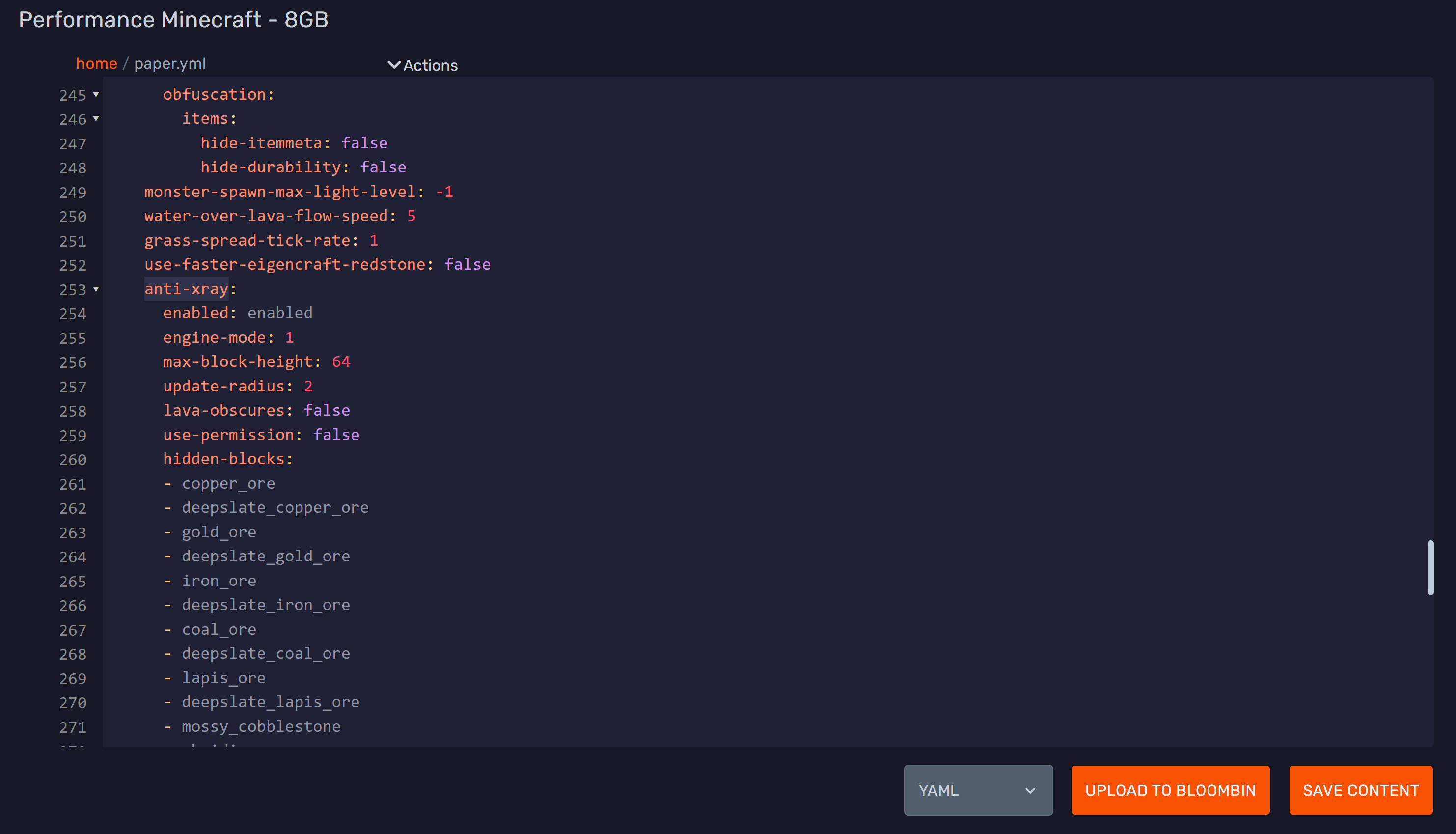
Task: Click Upload to Bloombin button
Action: (1170, 790)
